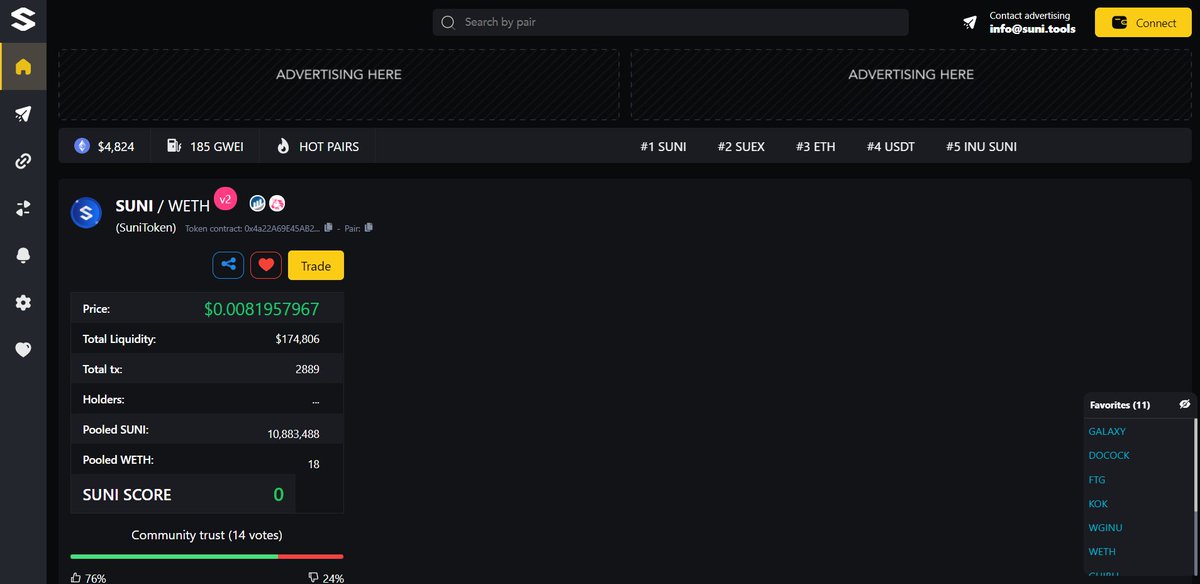Click the search magnifier icon
This screenshot has width=1200, height=584.
click(x=448, y=22)
